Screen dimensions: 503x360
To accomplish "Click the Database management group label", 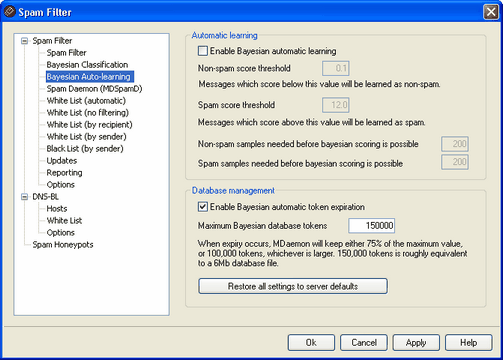I will click(x=233, y=191).
